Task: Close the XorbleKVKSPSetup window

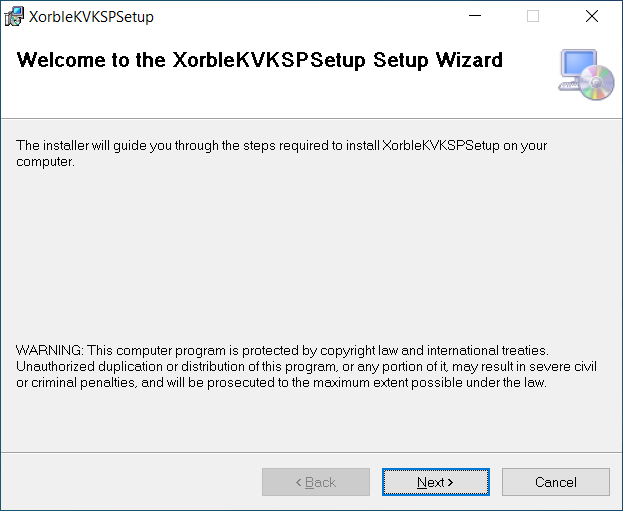Action: click(x=591, y=16)
